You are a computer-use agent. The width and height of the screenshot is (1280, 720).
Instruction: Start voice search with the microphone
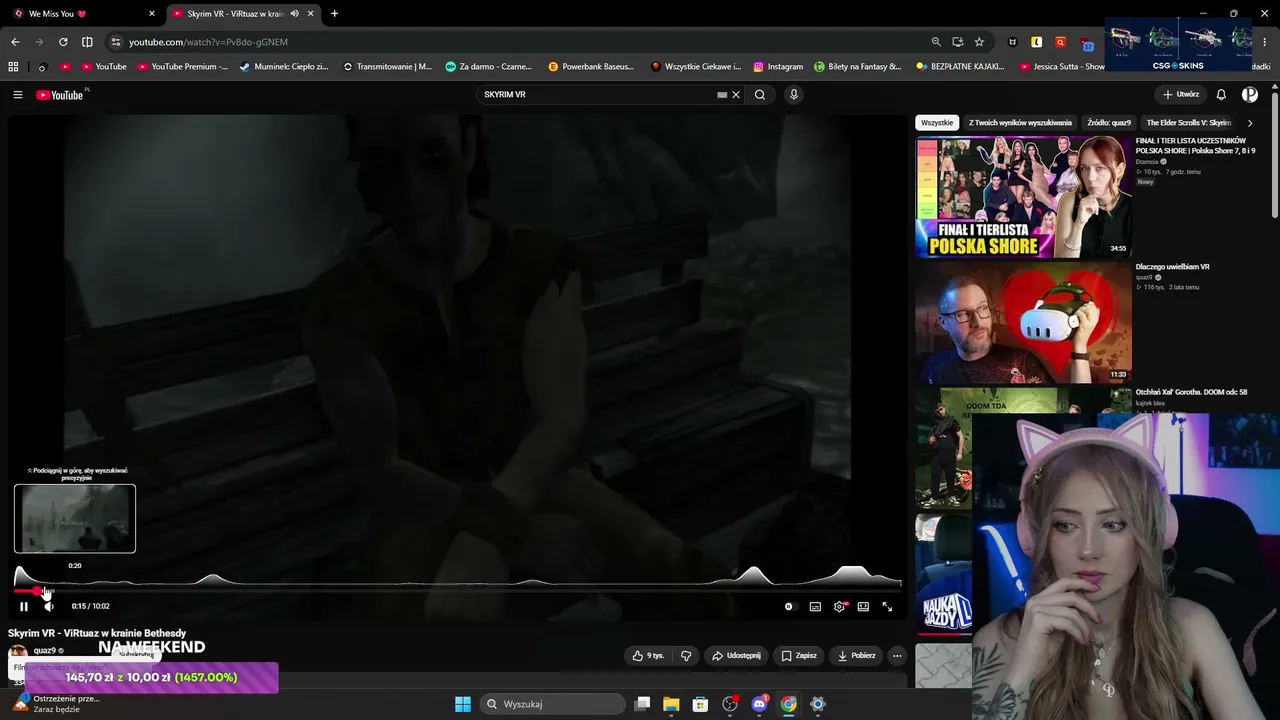click(x=794, y=95)
